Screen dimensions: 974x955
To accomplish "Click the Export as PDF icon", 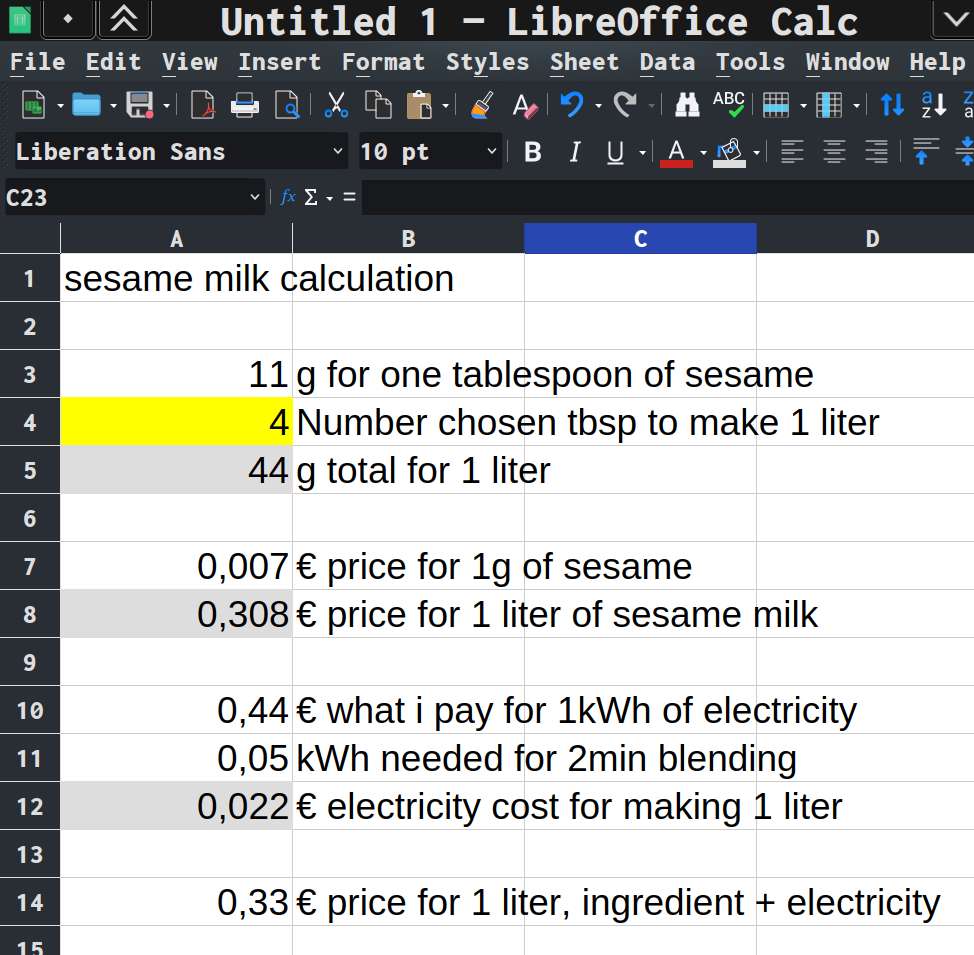I will tap(204, 105).
